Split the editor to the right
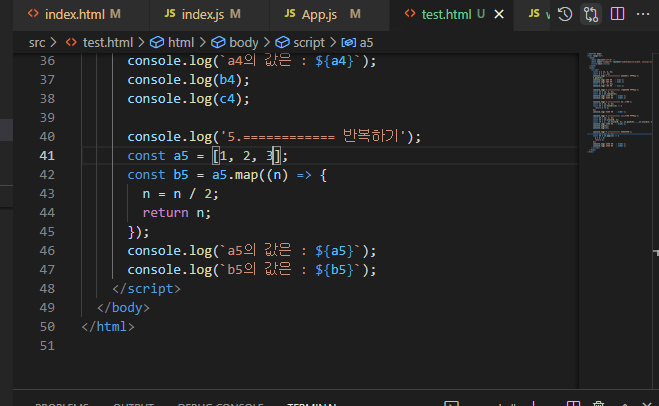This screenshot has height=406, width=659. [x=617, y=14]
